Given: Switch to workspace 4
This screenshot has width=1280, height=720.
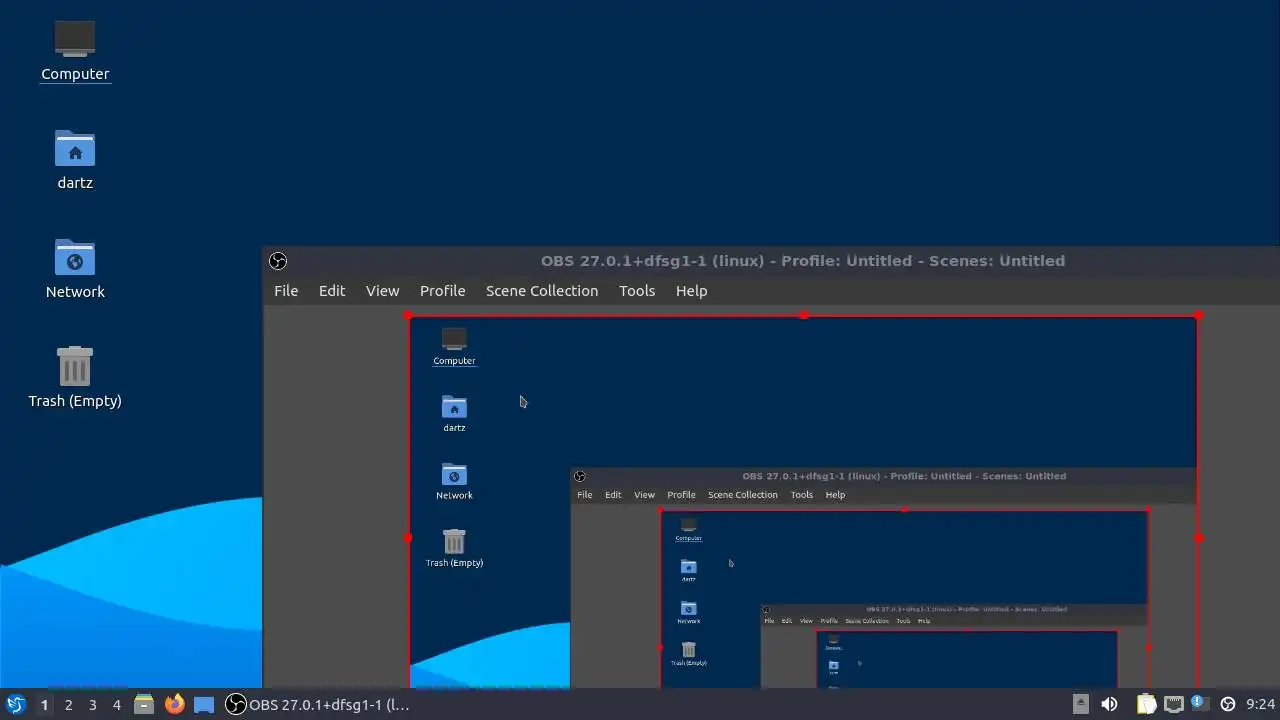Looking at the screenshot, I should point(116,704).
